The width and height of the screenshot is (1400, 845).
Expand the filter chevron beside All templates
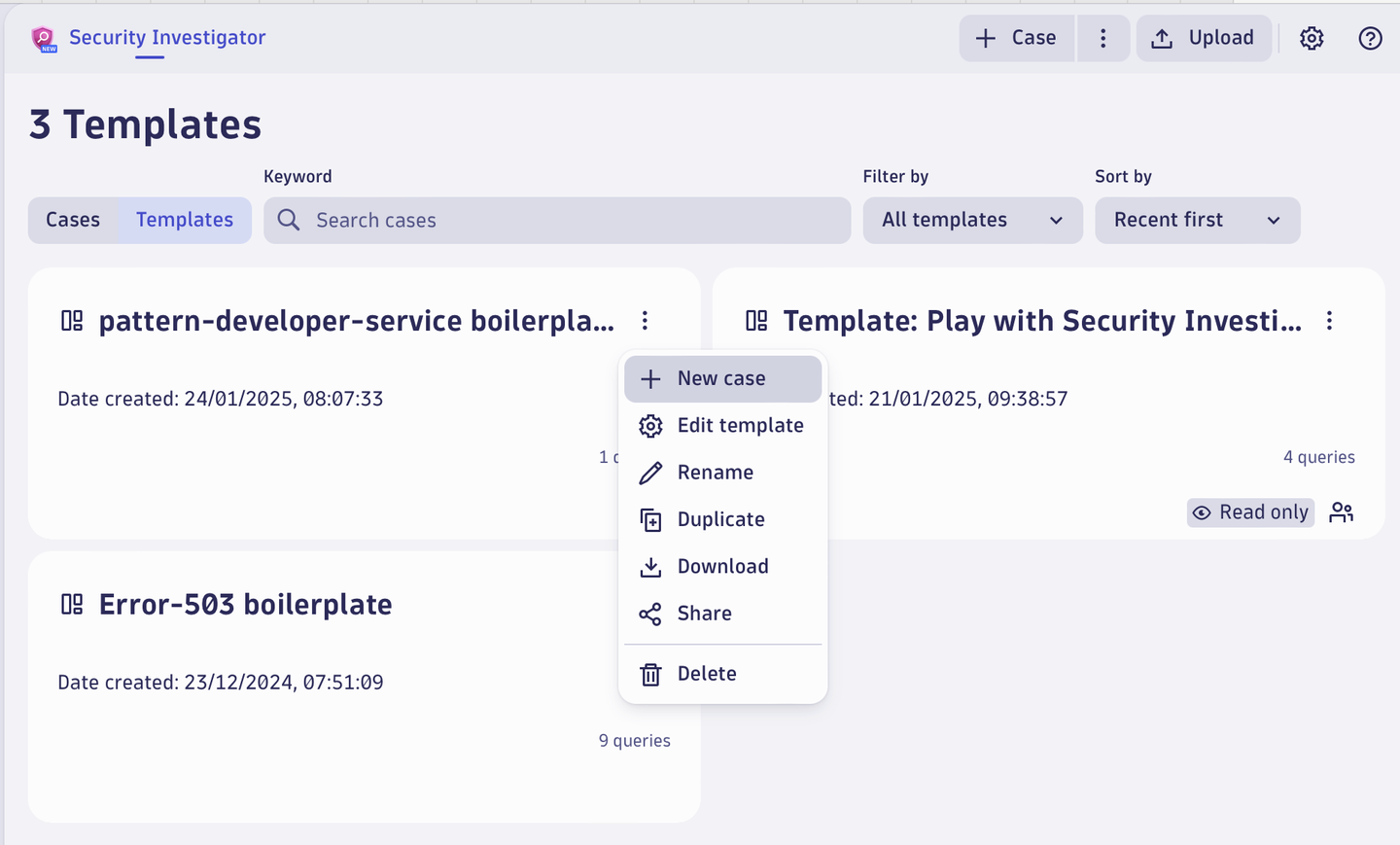tap(1056, 221)
